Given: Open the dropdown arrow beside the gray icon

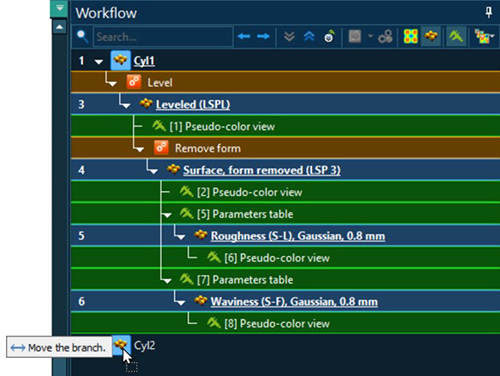Looking at the screenshot, I should 370,36.
